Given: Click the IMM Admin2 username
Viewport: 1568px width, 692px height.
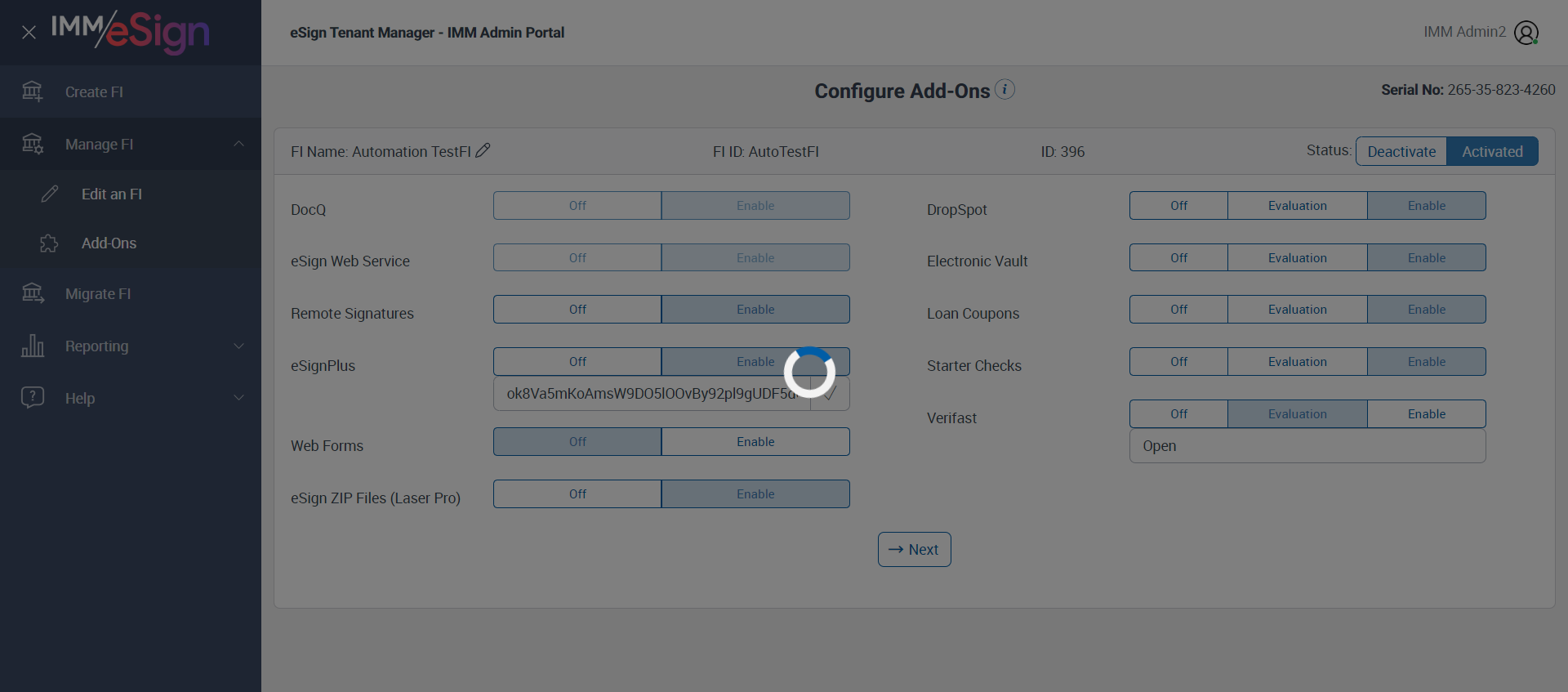Looking at the screenshot, I should 1464,32.
